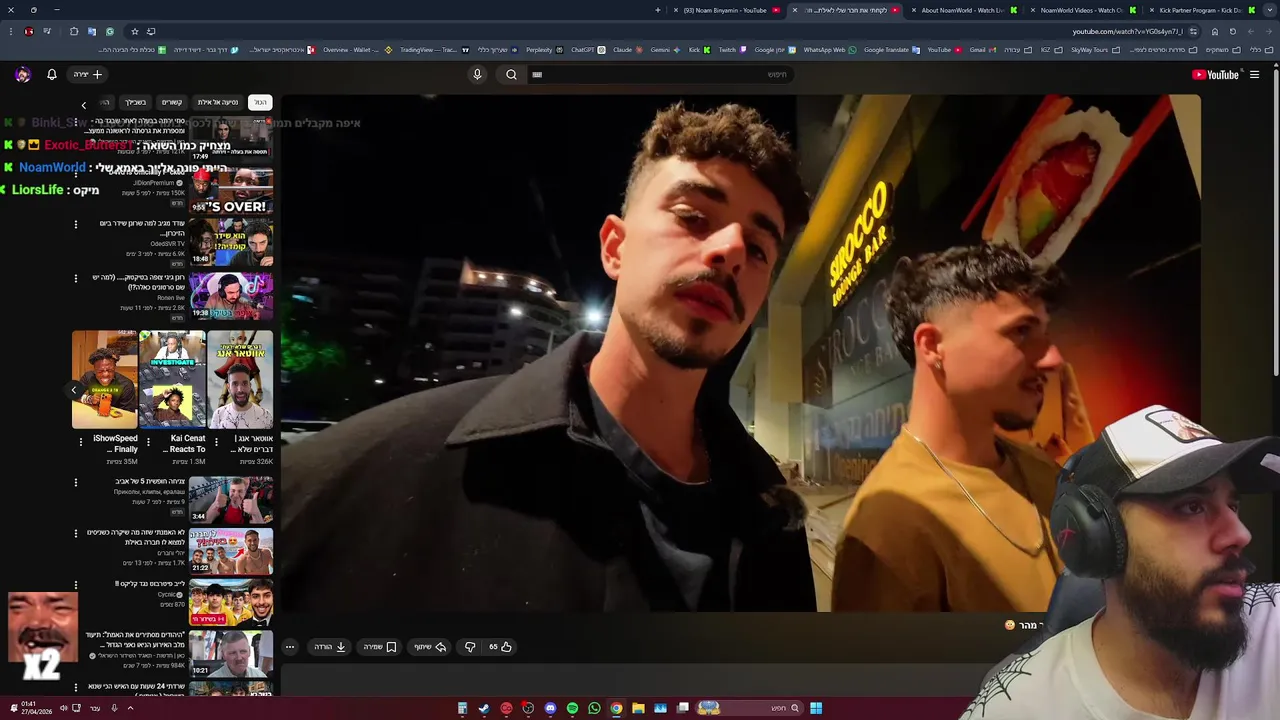
Task: Open the 19:38 suggested video thumbnail
Action: point(231,296)
